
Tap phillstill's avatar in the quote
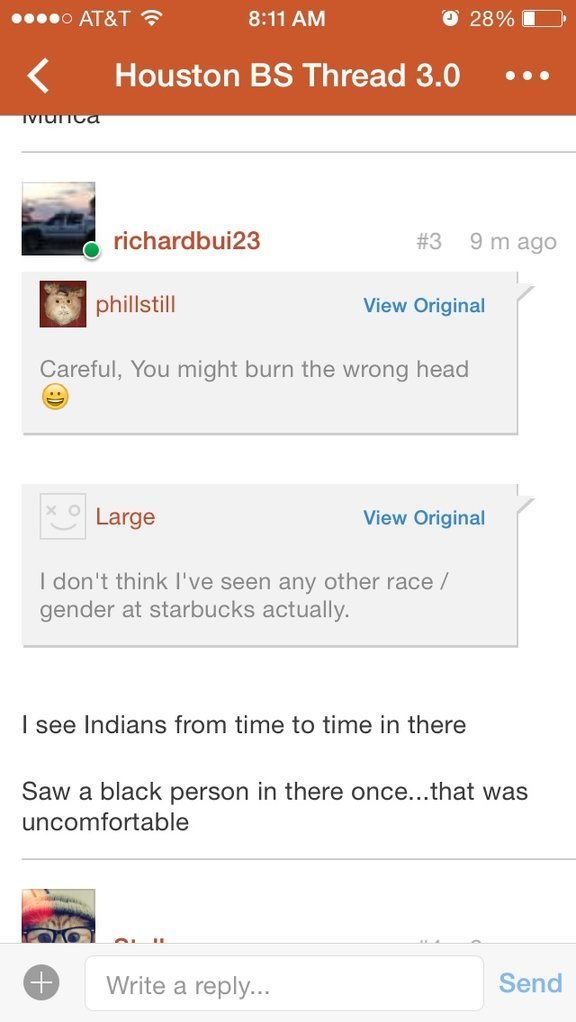[63, 304]
